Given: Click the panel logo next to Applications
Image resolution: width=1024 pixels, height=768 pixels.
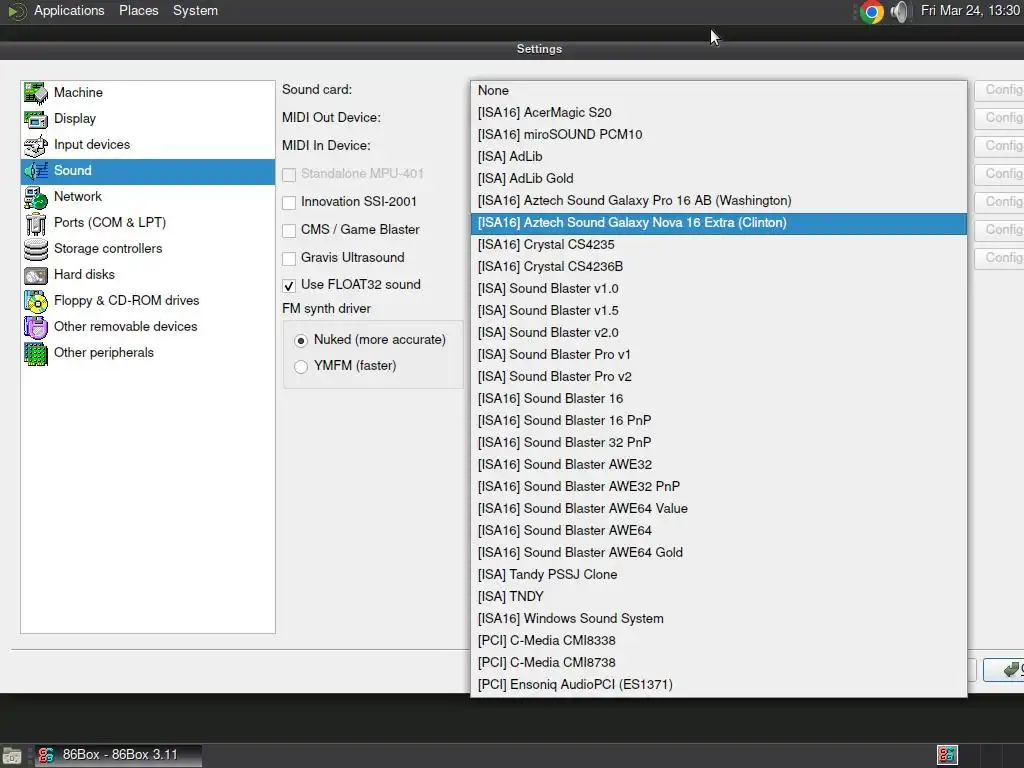Looking at the screenshot, I should (16, 11).
